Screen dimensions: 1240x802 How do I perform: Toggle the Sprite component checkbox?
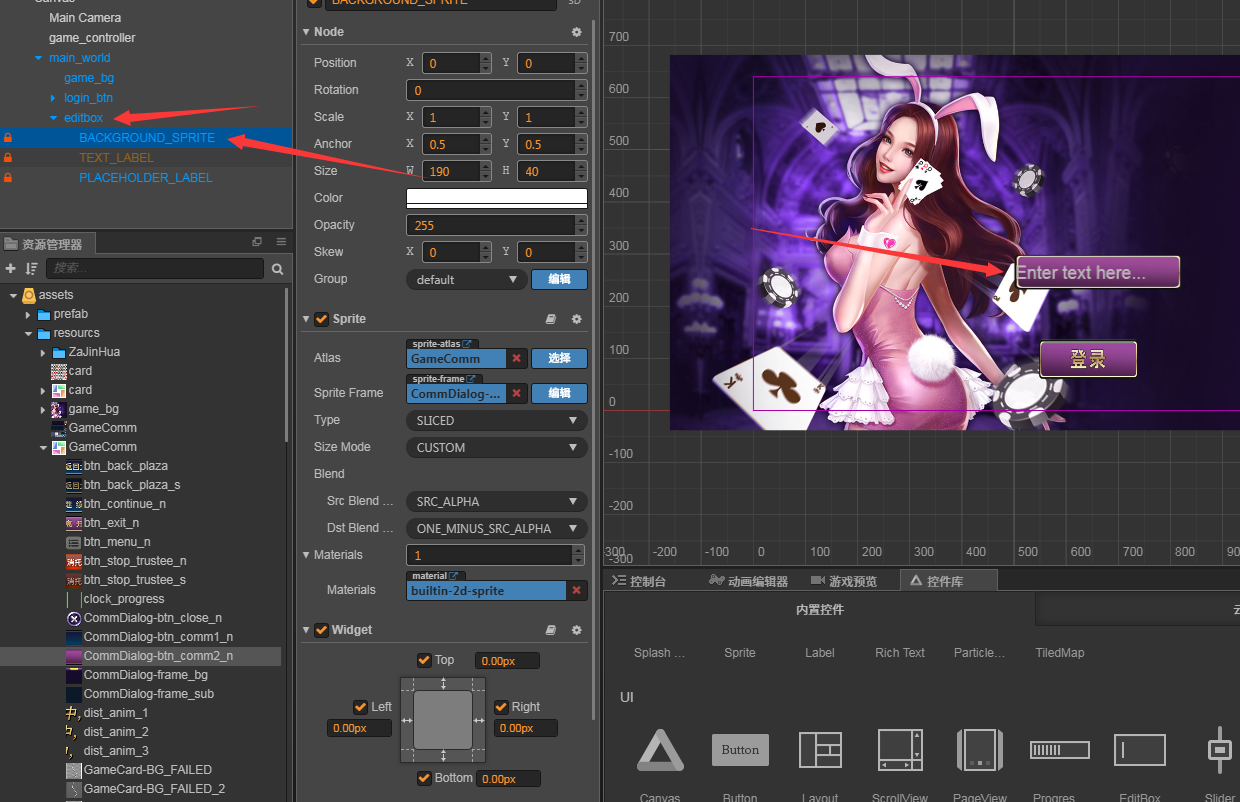point(321,319)
